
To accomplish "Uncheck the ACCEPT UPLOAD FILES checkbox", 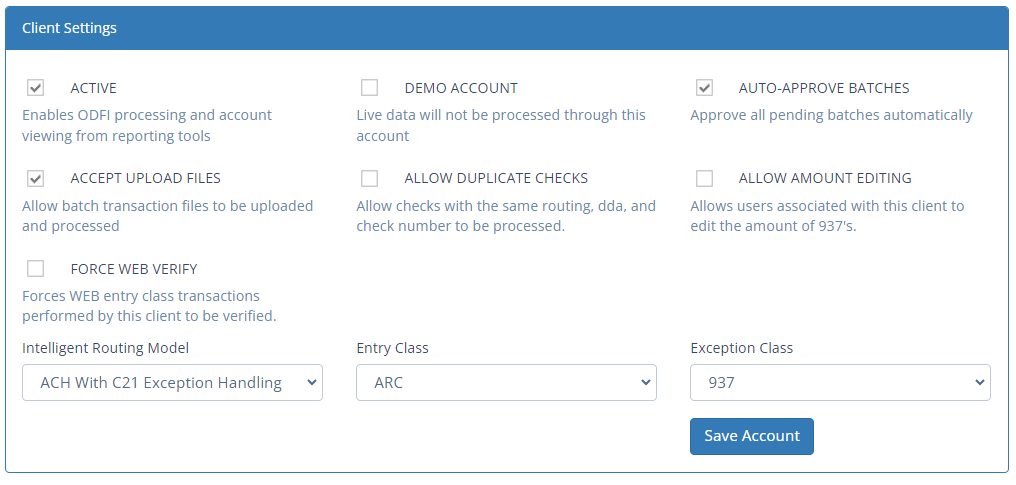I will (36, 179).
